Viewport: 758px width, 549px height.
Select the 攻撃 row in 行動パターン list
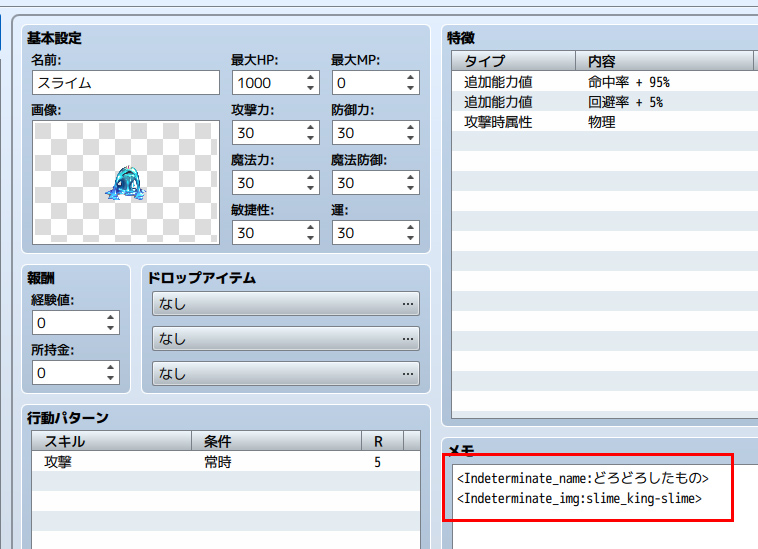[200, 462]
